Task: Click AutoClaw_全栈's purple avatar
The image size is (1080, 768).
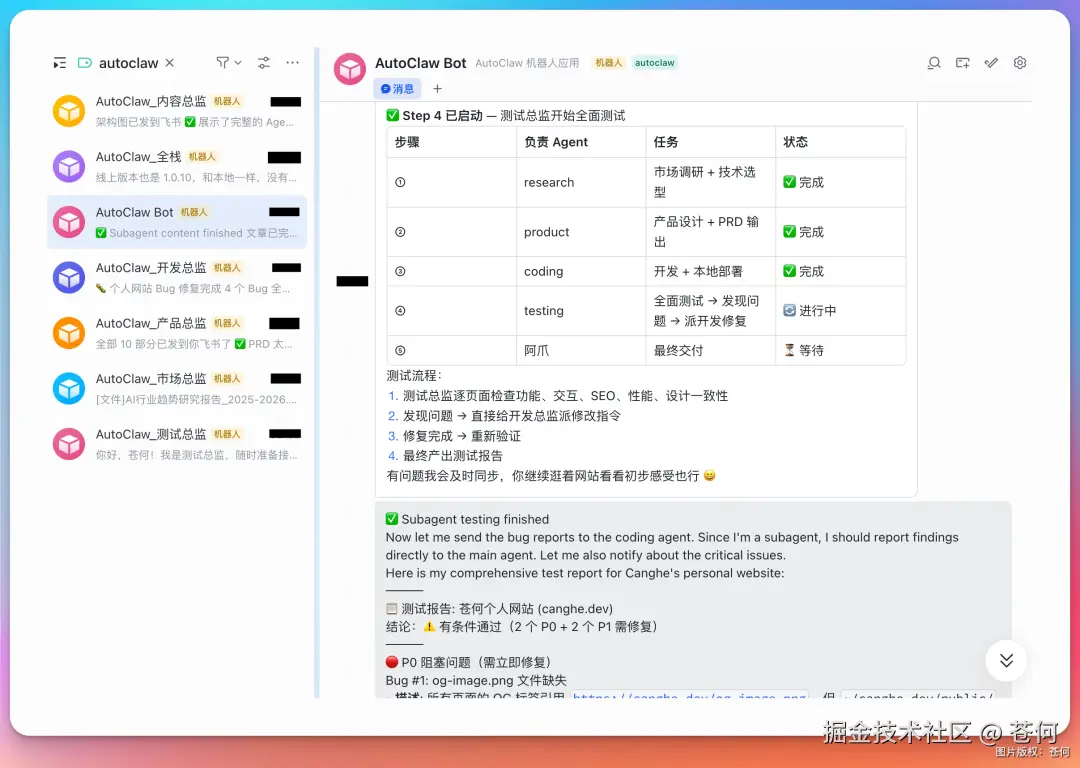Action: [68, 167]
